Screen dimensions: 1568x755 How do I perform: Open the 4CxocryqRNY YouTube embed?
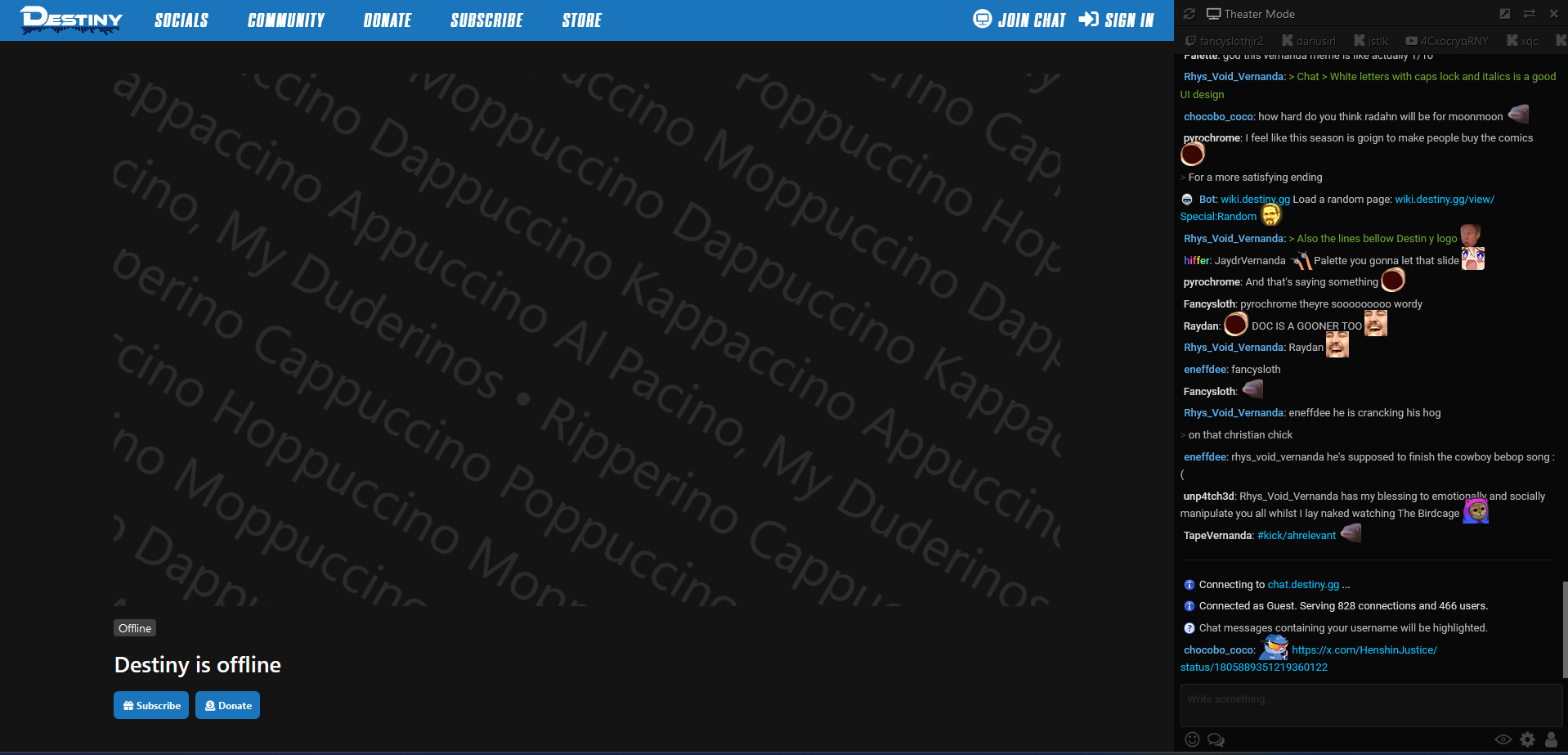point(1447,41)
